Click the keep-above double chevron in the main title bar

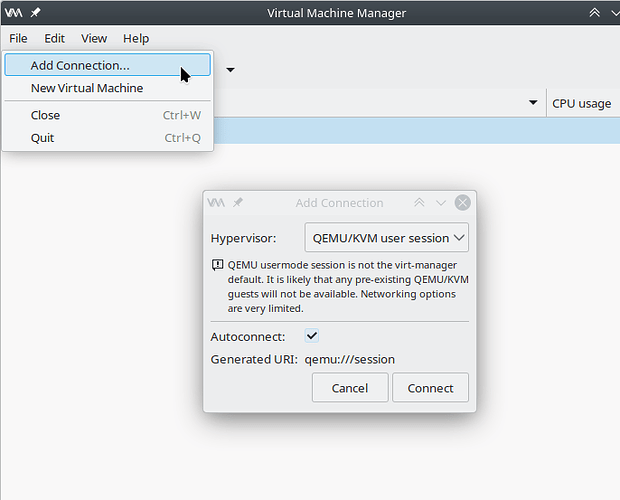(594, 13)
